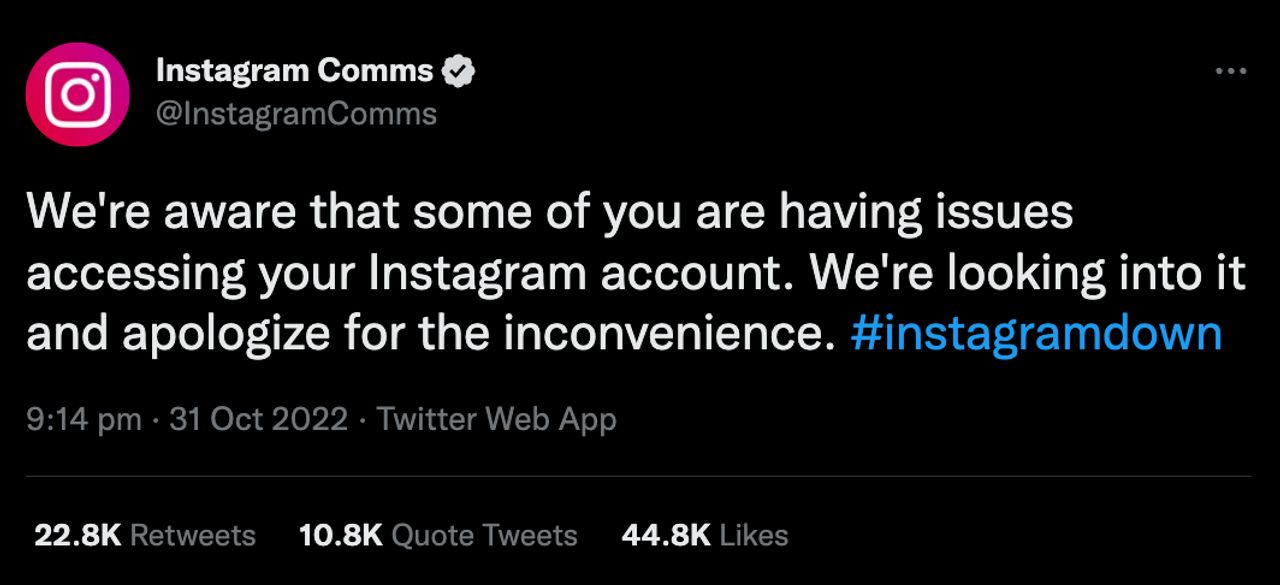Visit the @InstagramComms handle

point(296,114)
